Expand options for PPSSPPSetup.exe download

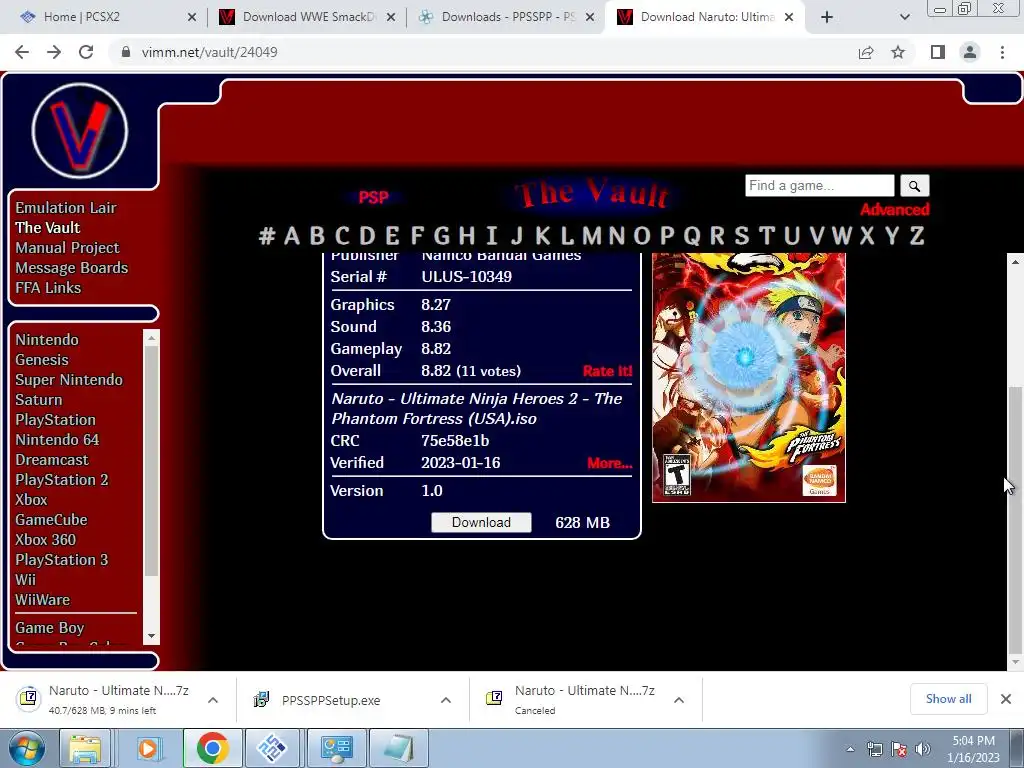pyautogui.click(x=446, y=700)
